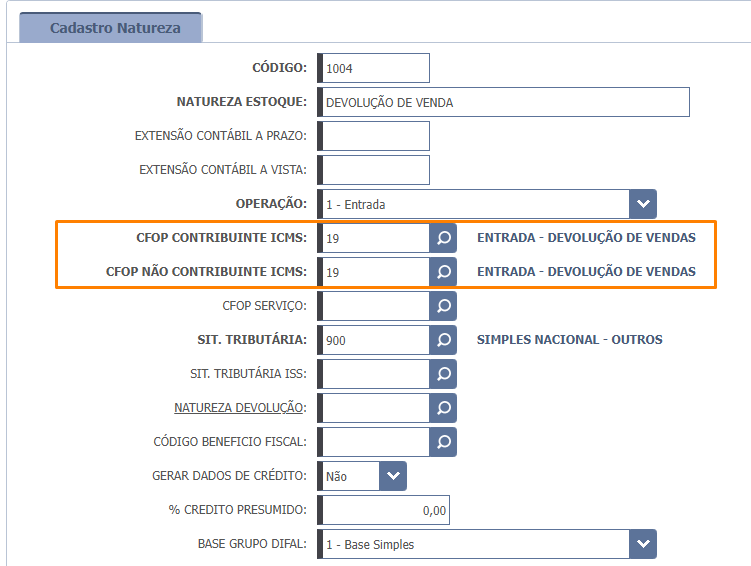Focus the CFOP Contribuinte ICMS input
The width and height of the screenshot is (751, 566).
click(374, 238)
